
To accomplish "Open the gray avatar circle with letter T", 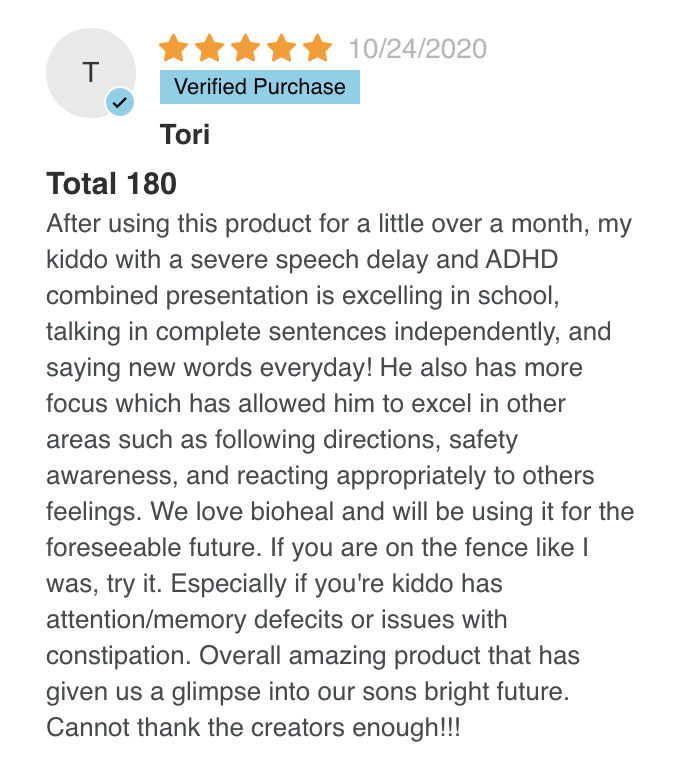I will tap(91, 73).
